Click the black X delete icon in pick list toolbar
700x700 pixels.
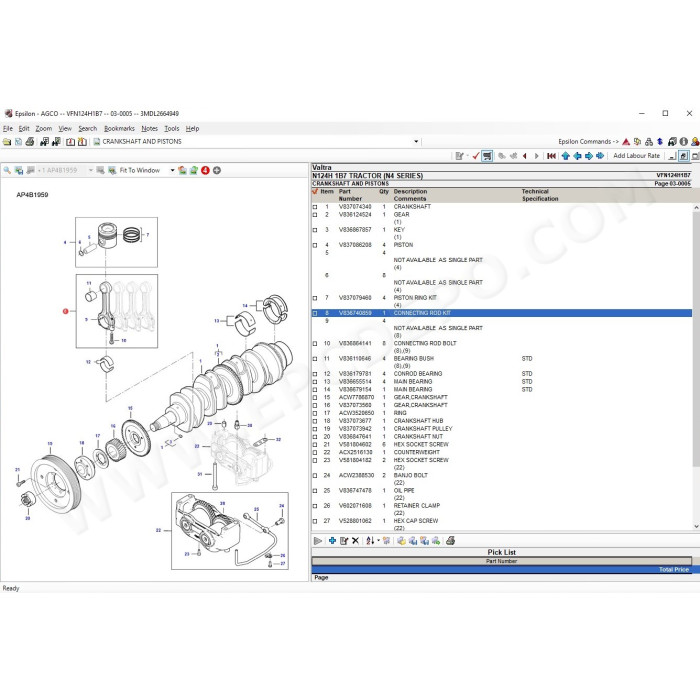click(x=355, y=541)
